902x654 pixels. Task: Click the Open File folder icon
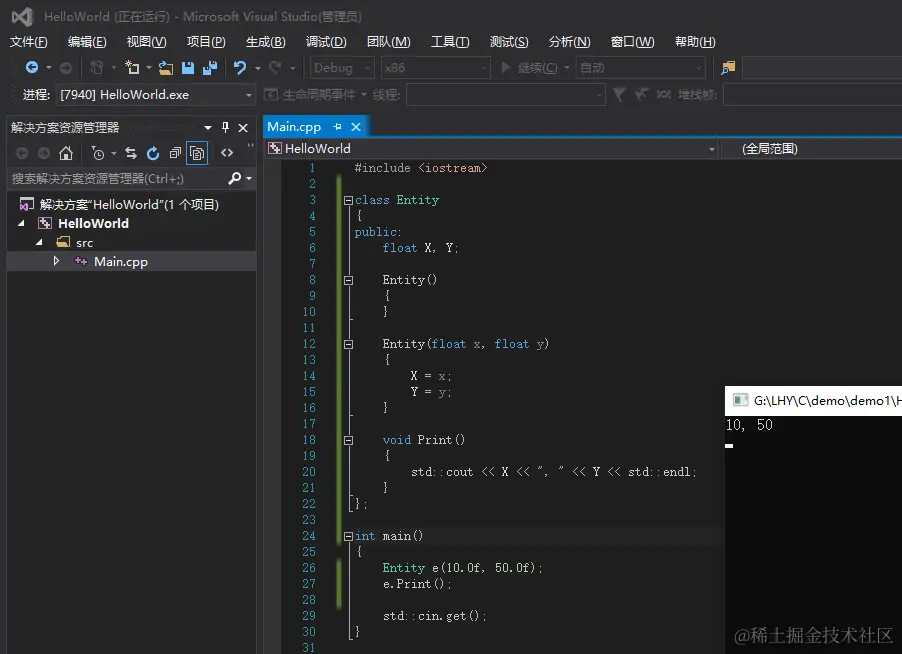coord(166,68)
